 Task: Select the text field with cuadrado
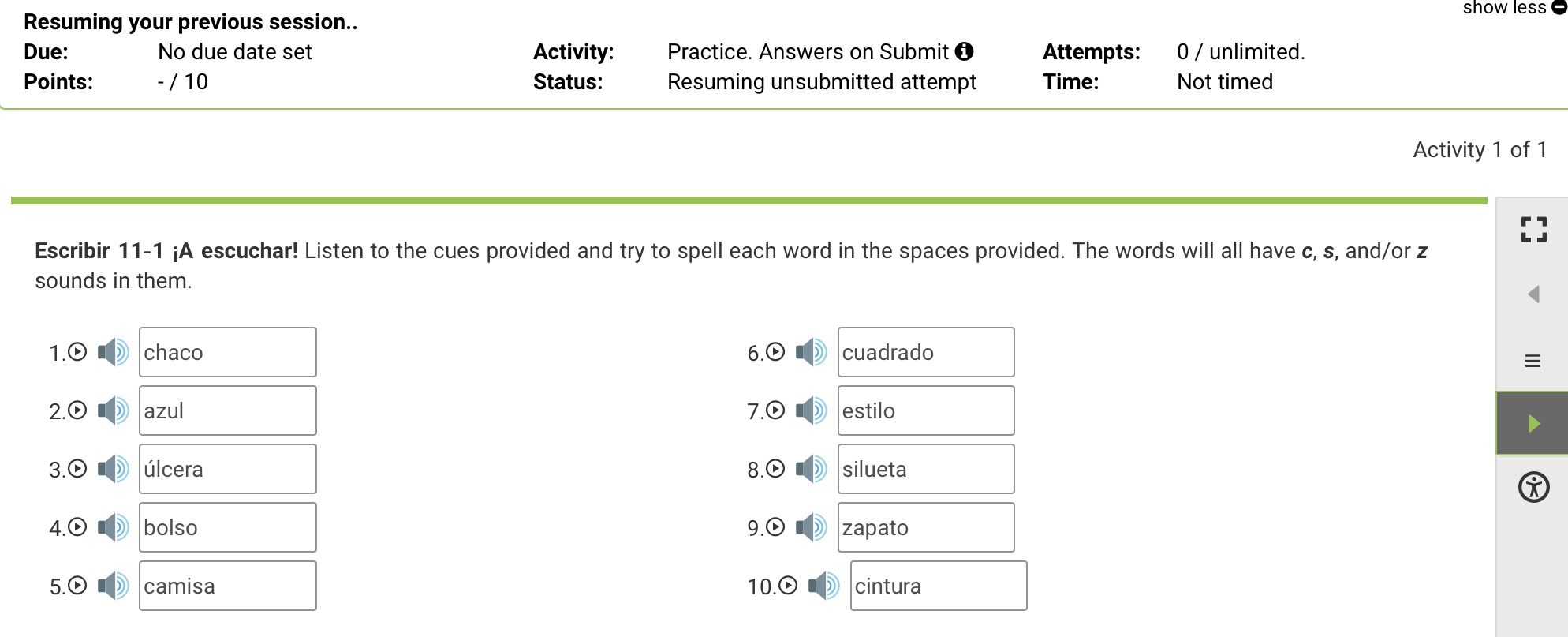(926, 352)
